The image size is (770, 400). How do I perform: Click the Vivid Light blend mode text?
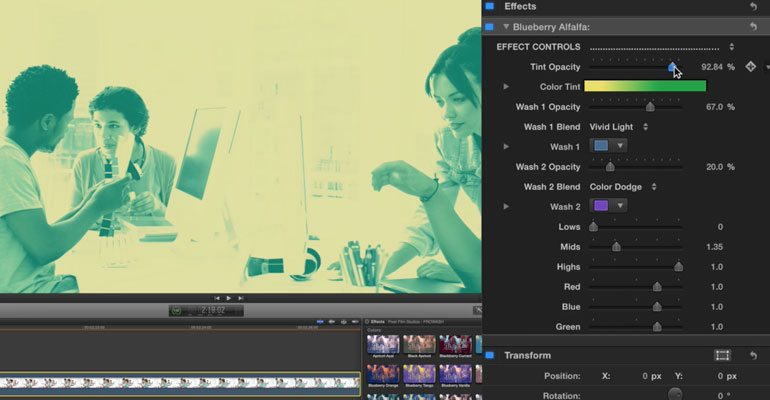(x=611, y=127)
